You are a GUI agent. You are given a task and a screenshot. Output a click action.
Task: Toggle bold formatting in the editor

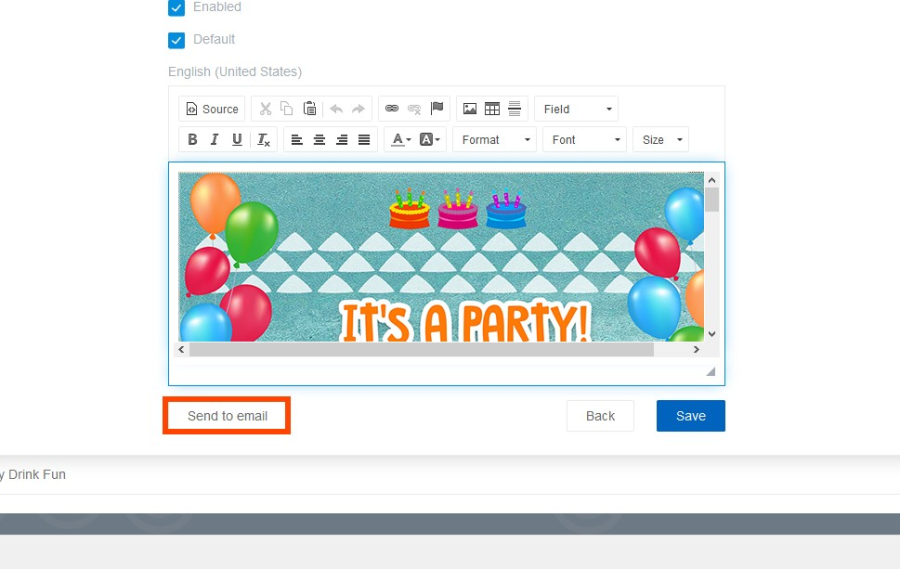[193, 140]
